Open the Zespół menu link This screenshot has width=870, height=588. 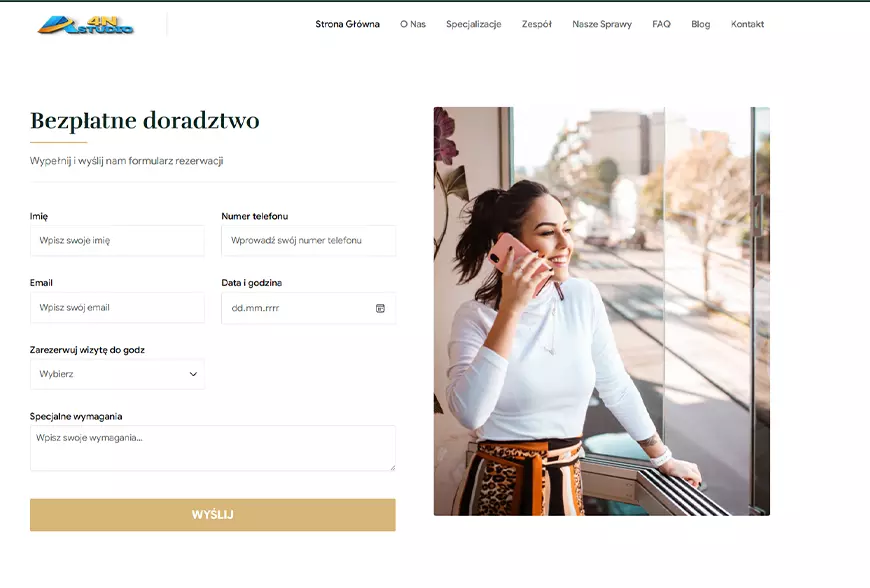pyautogui.click(x=537, y=24)
